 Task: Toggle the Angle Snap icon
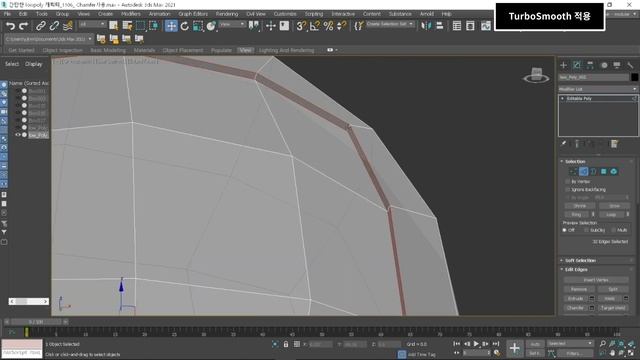[x=315, y=26]
